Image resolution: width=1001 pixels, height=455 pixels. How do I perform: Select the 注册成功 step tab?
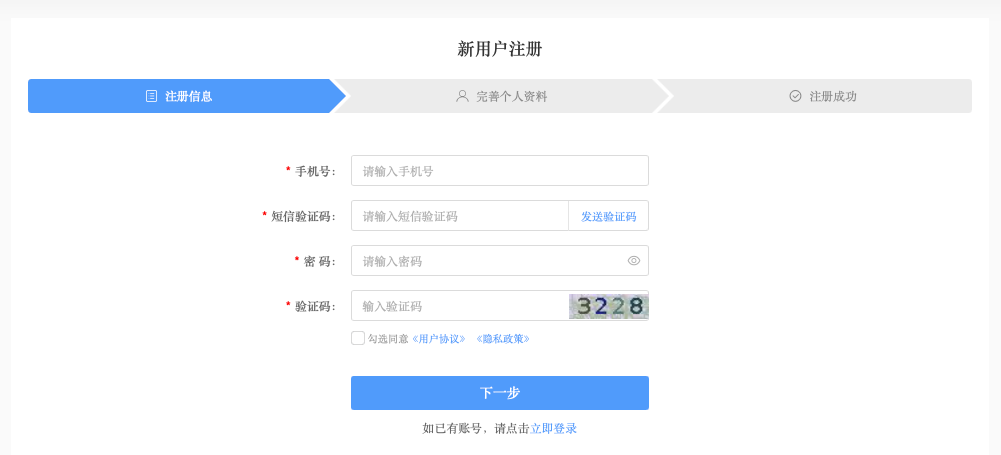[x=822, y=96]
